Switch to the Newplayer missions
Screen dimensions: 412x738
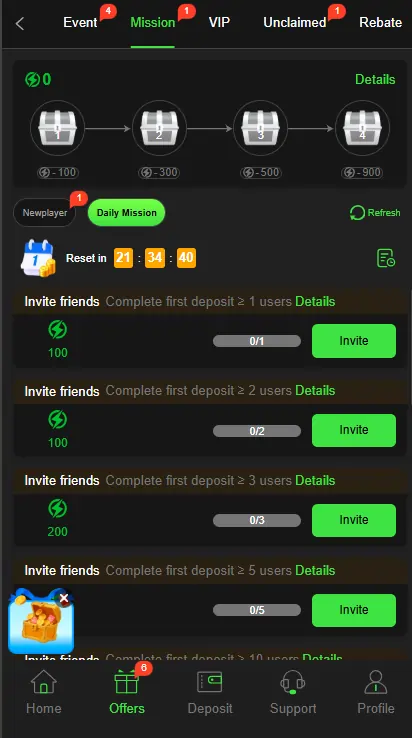point(45,213)
